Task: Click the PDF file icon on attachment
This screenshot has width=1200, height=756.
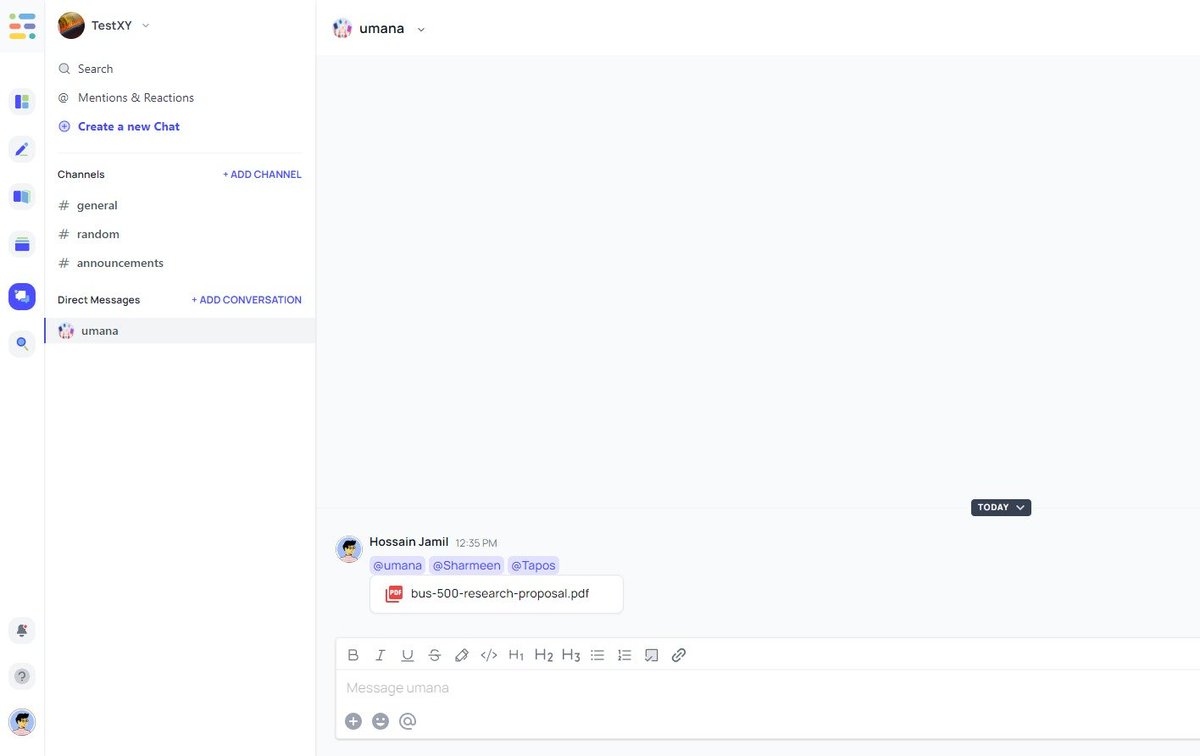Action: (x=394, y=593)
